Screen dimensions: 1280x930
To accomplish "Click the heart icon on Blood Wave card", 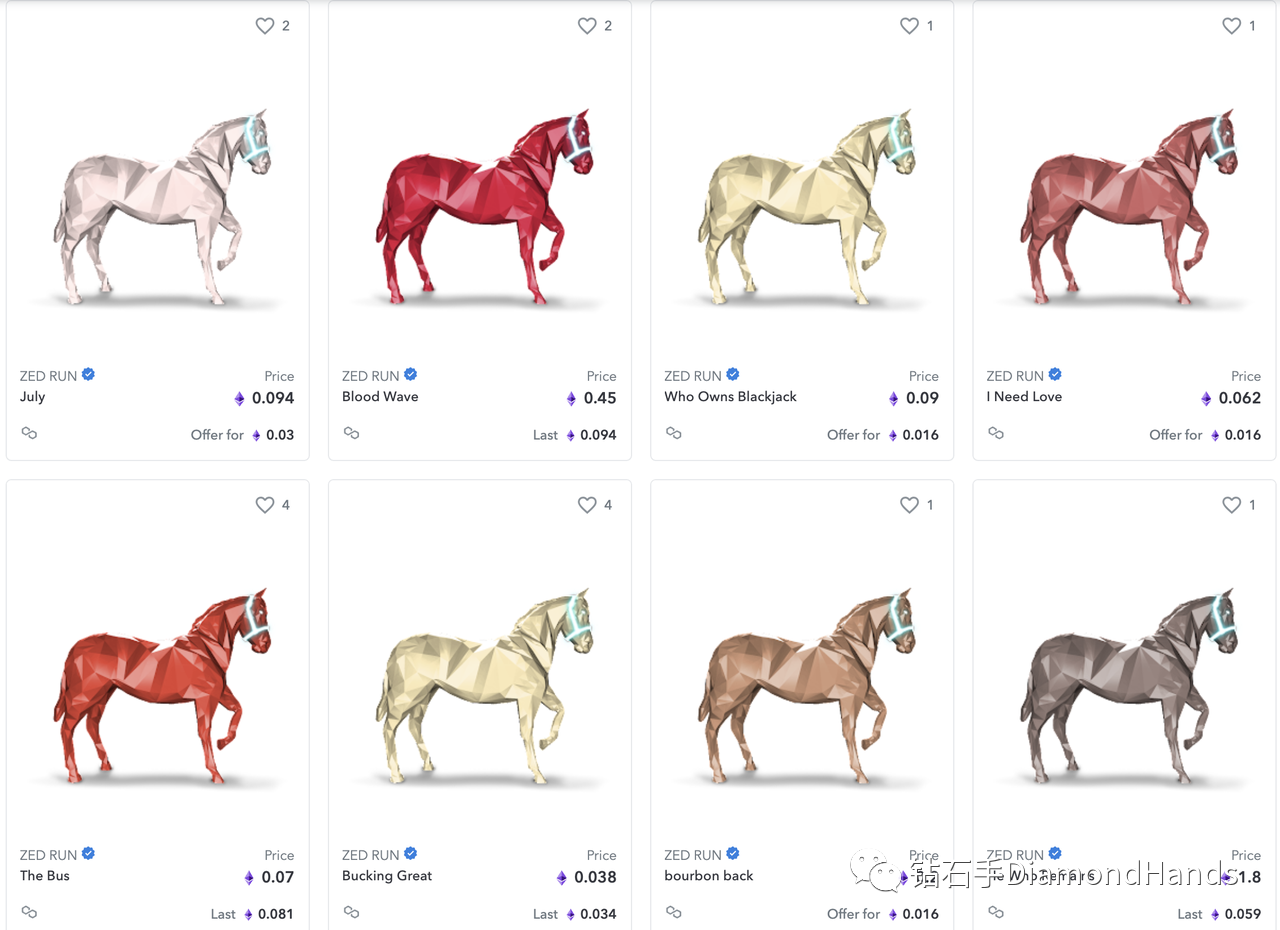I will coord(587,26).
